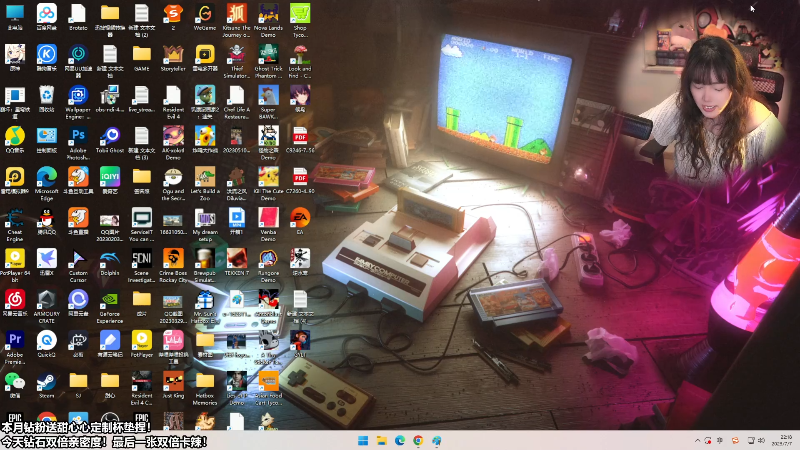Image resolution: width=800 pixels, height=450 pixels.
Task: Open Venba Demo shortcut
Action: click(x=268, y=224)
